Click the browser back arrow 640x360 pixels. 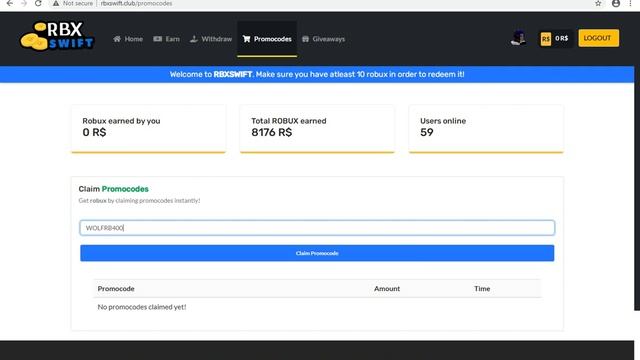[x=9, y=3]
